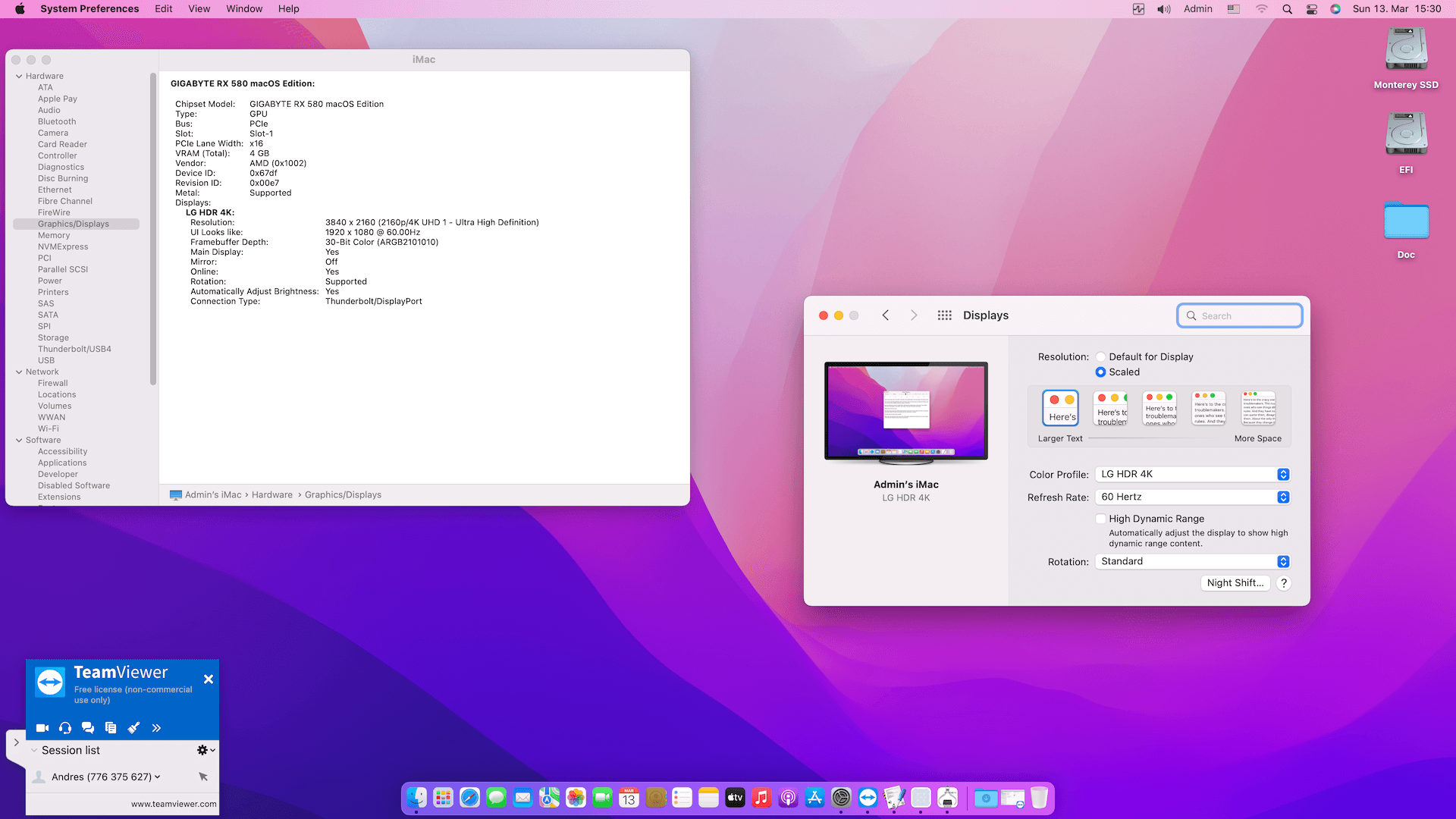The height and width of the screenshot is (819, 1456).
Task: Open the Refresh Rate dropdown
Action: 1192,497
